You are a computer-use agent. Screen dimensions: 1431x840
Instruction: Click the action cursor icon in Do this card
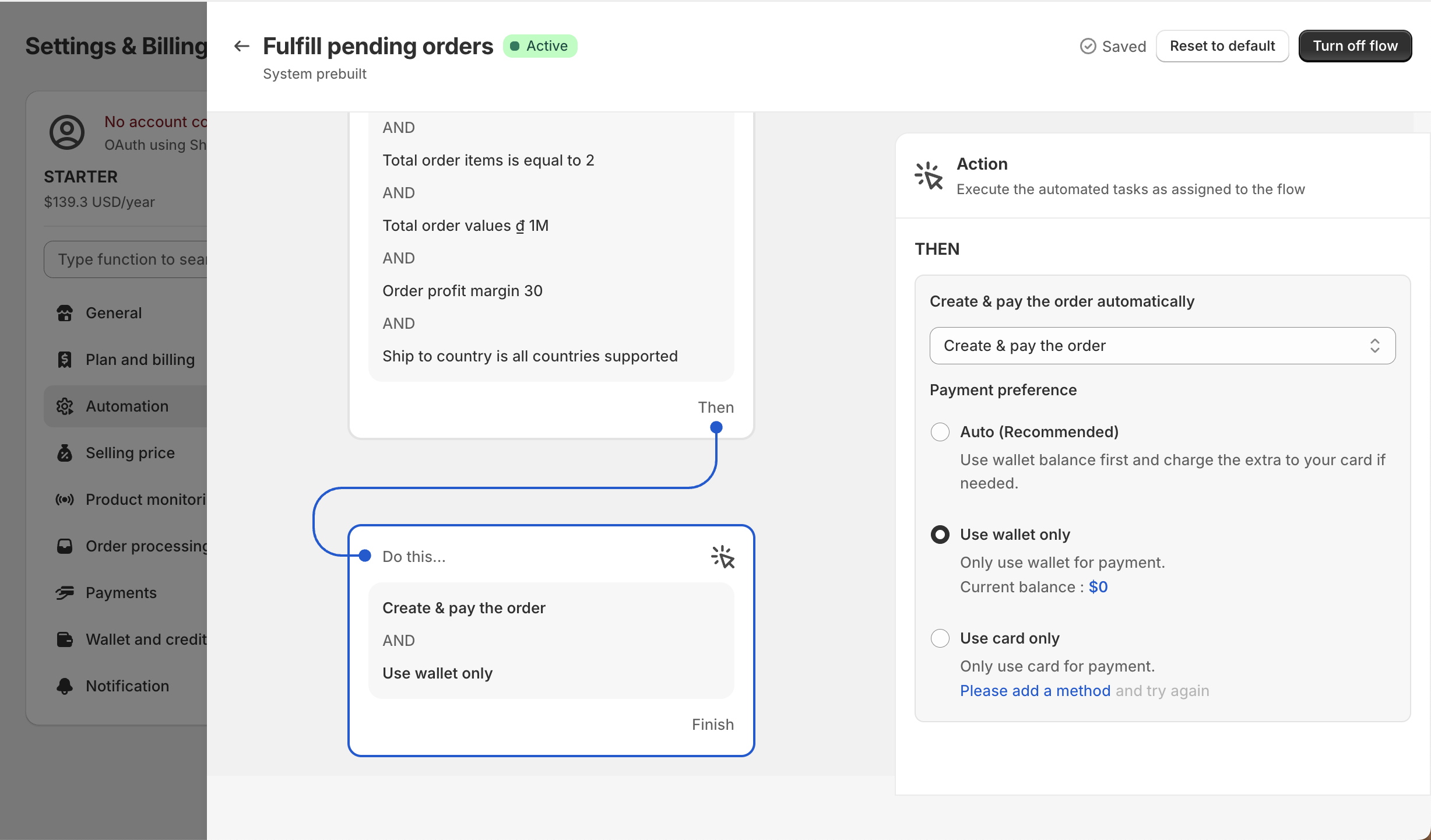723,557
